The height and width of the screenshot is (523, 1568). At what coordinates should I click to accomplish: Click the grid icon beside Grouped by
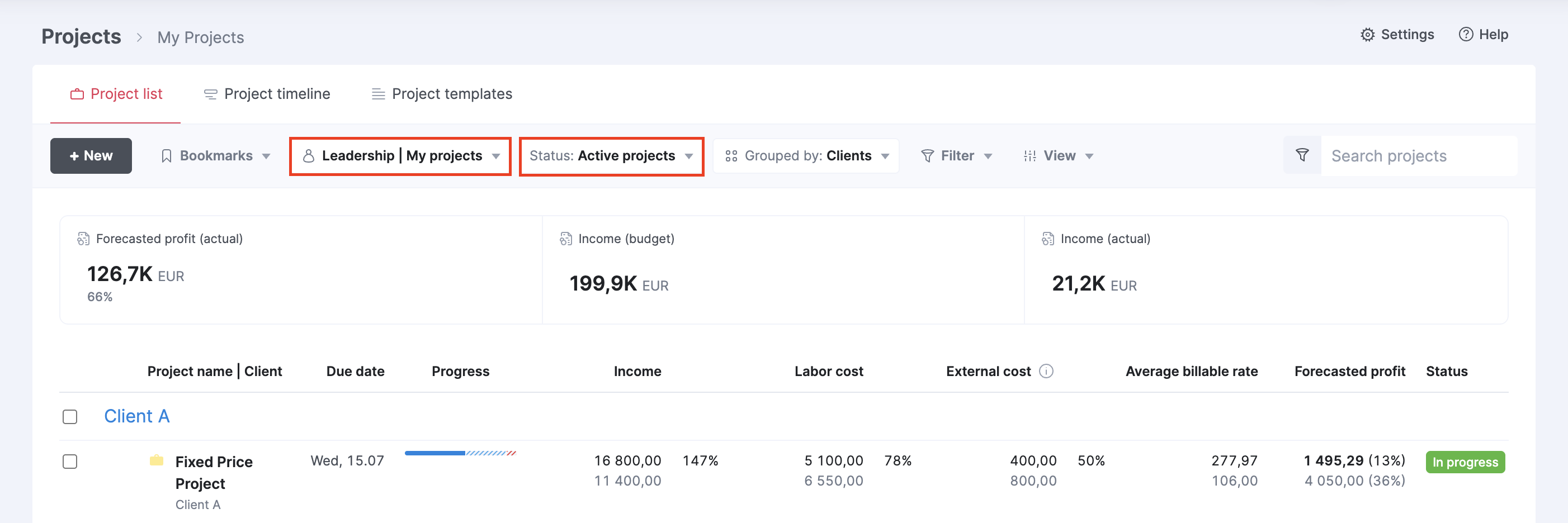click(731, 156)
